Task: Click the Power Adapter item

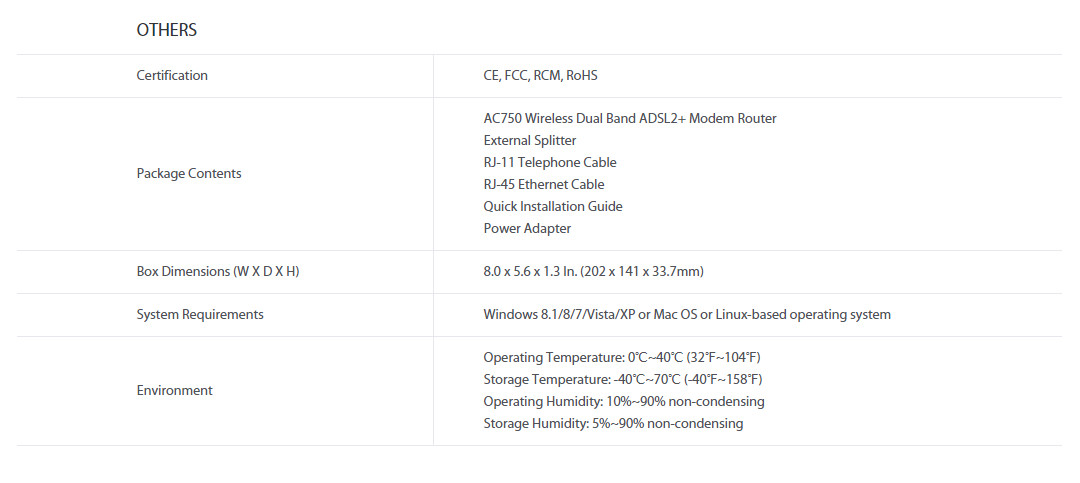Action: click(527, 228)
